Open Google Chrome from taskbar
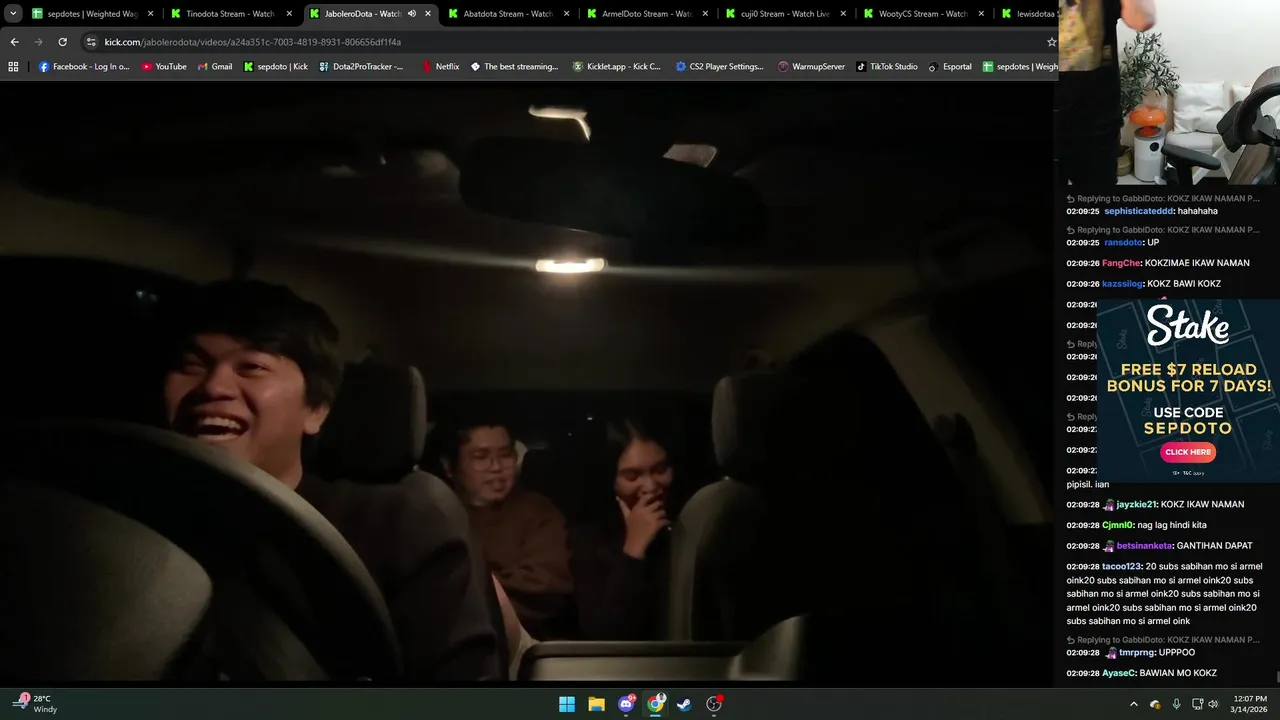Viewport: 1280px width, 720px height. 655,704
